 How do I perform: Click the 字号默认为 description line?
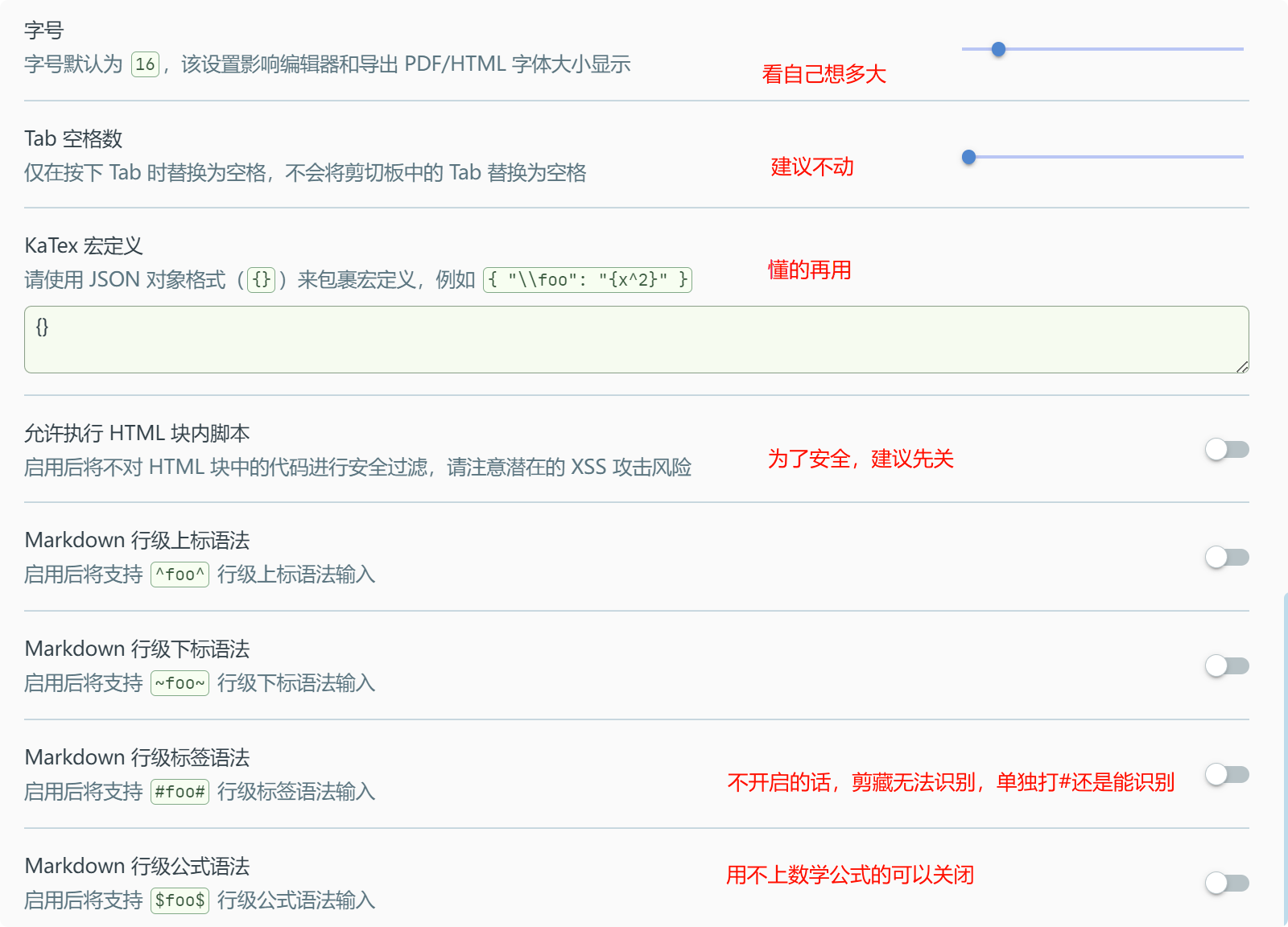pos(328,64)
